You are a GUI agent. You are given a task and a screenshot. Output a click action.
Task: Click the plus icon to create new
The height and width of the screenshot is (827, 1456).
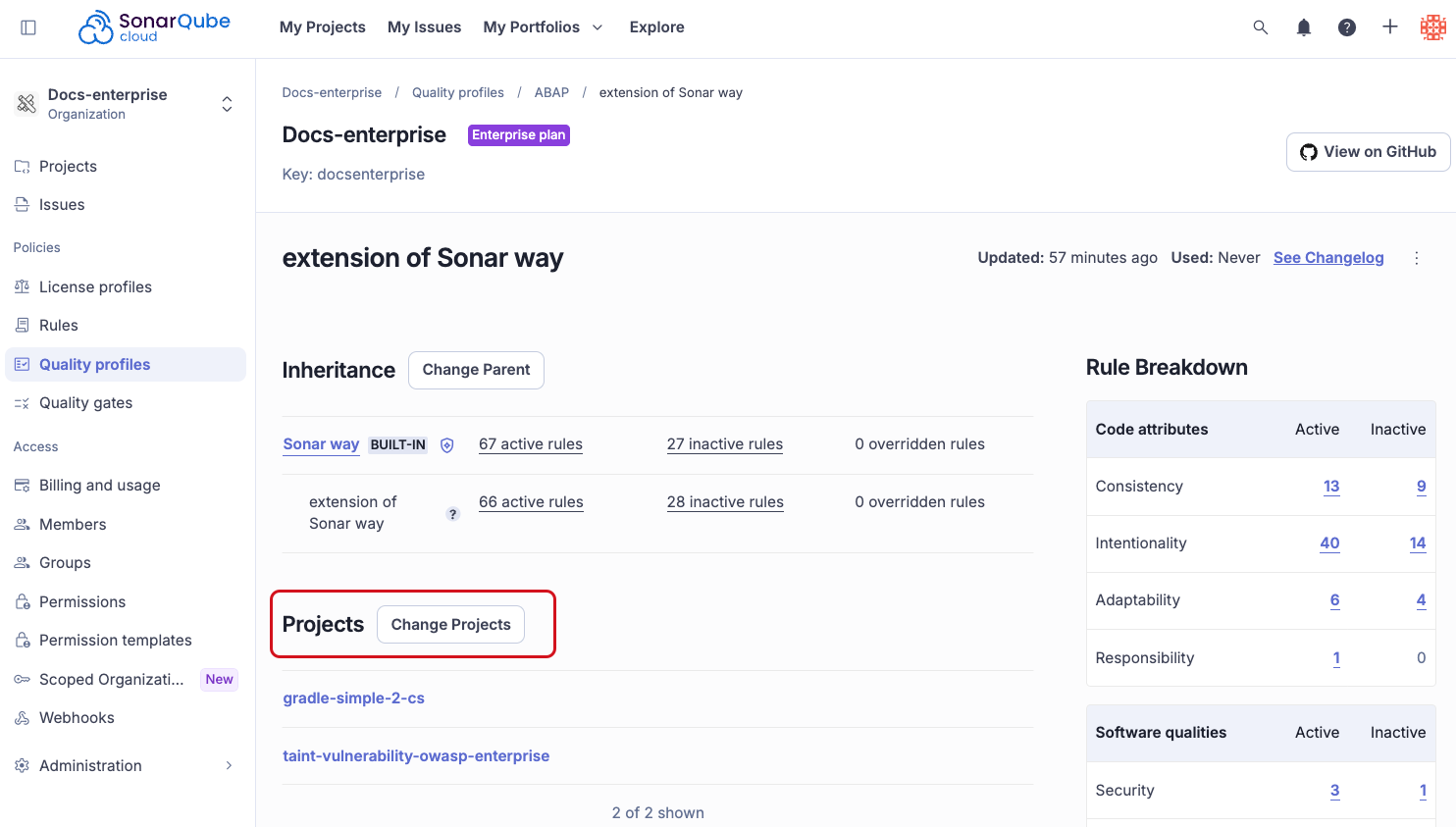pyautogui.click(x=1390, y=27)
